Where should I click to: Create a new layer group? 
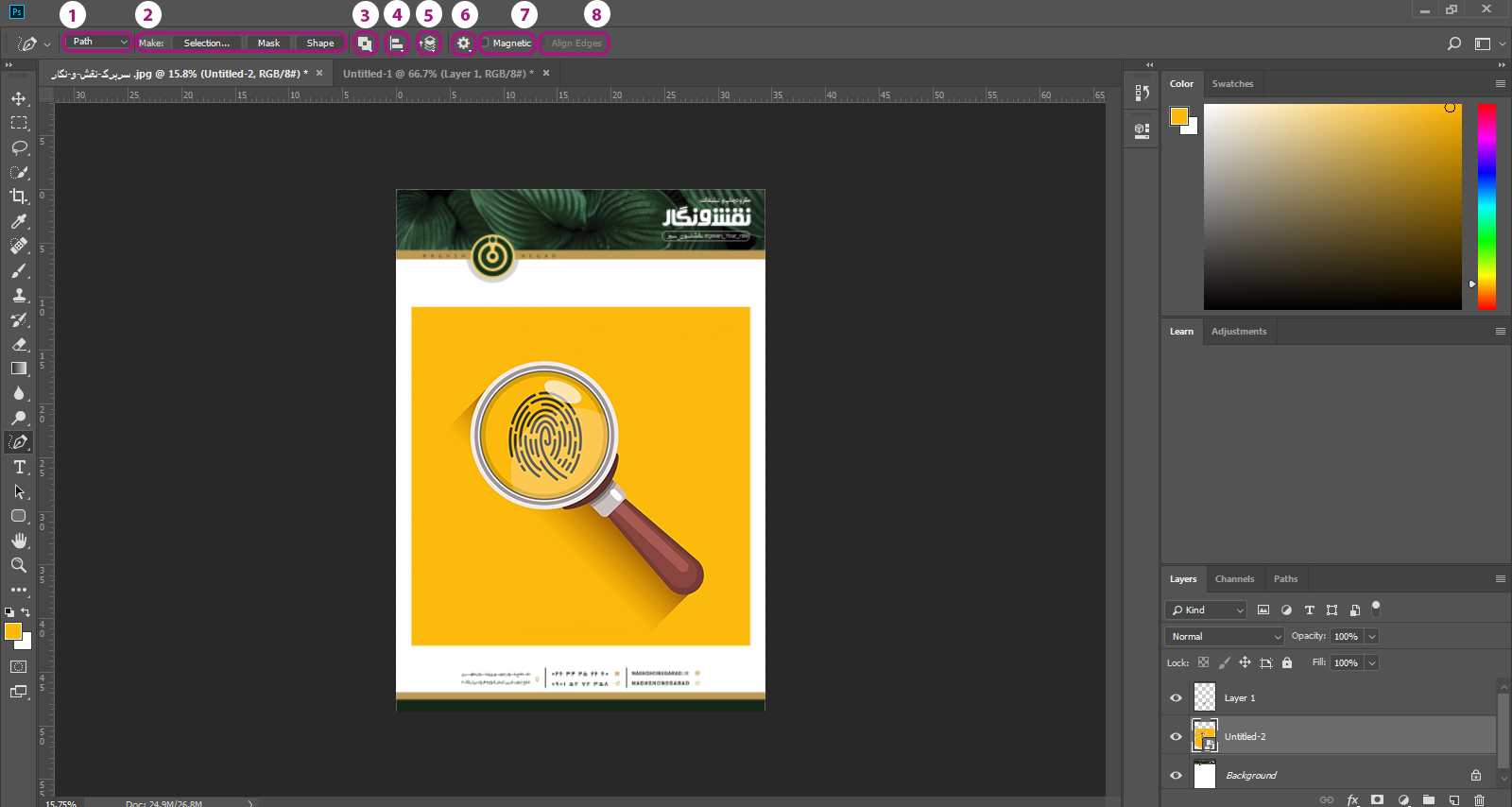click(1429, 800)
